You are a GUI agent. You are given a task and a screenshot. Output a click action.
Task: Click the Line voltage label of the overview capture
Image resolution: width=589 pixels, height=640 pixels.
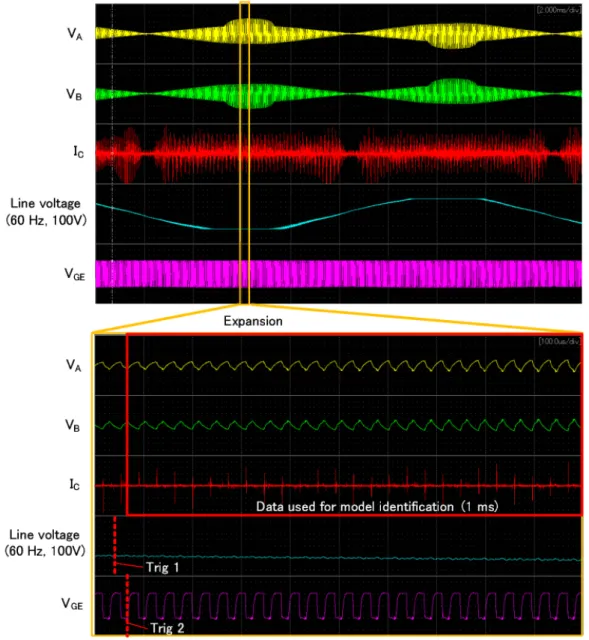[x=46, y=211]
